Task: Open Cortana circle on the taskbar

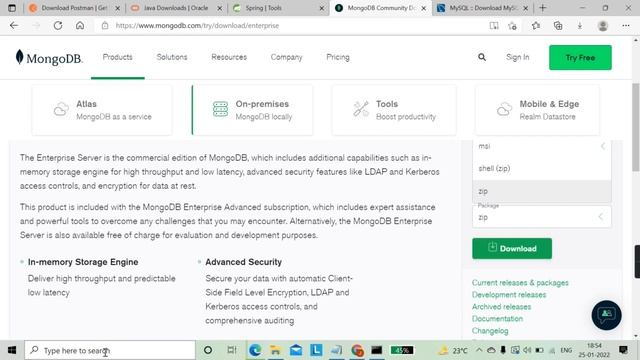Action: pyautogui.click(x=208, y=350)
